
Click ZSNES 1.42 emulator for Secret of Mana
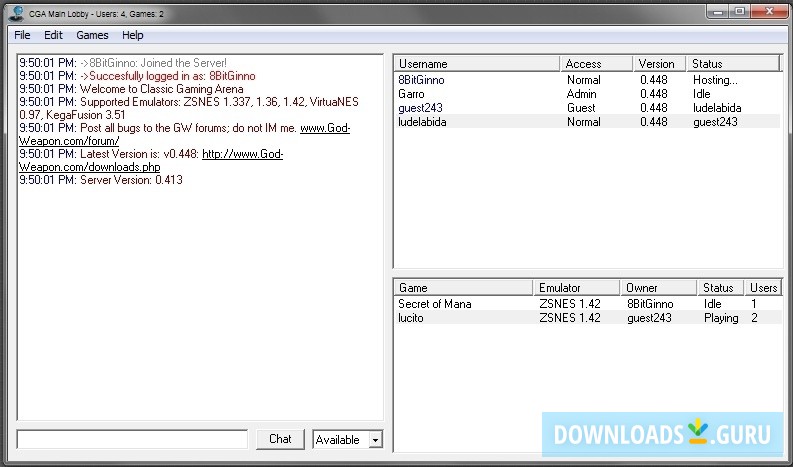pyautogui.click(x=569, y=304)
